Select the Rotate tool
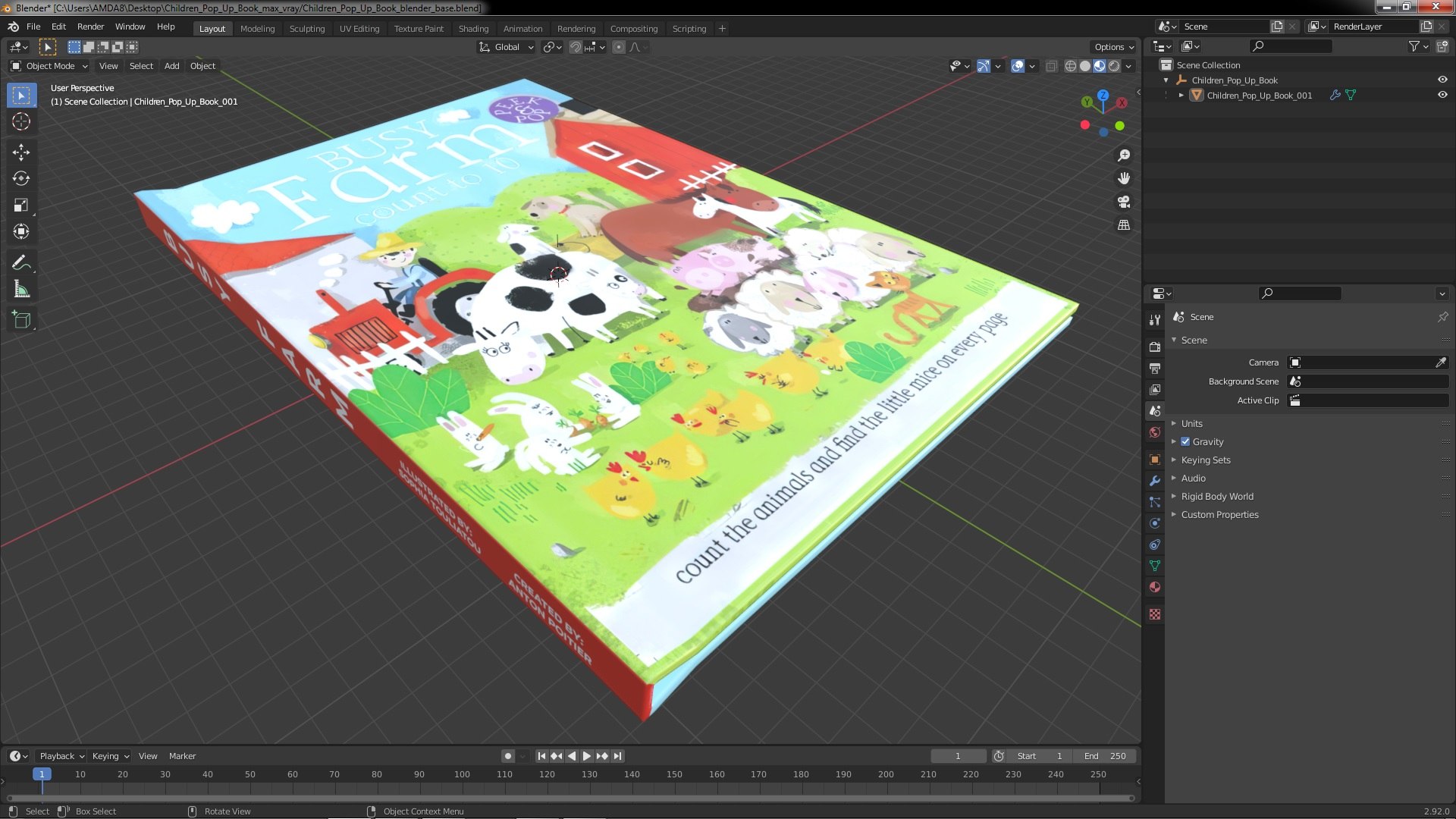Screen dimensions: 1456x819 pos(21,179)
